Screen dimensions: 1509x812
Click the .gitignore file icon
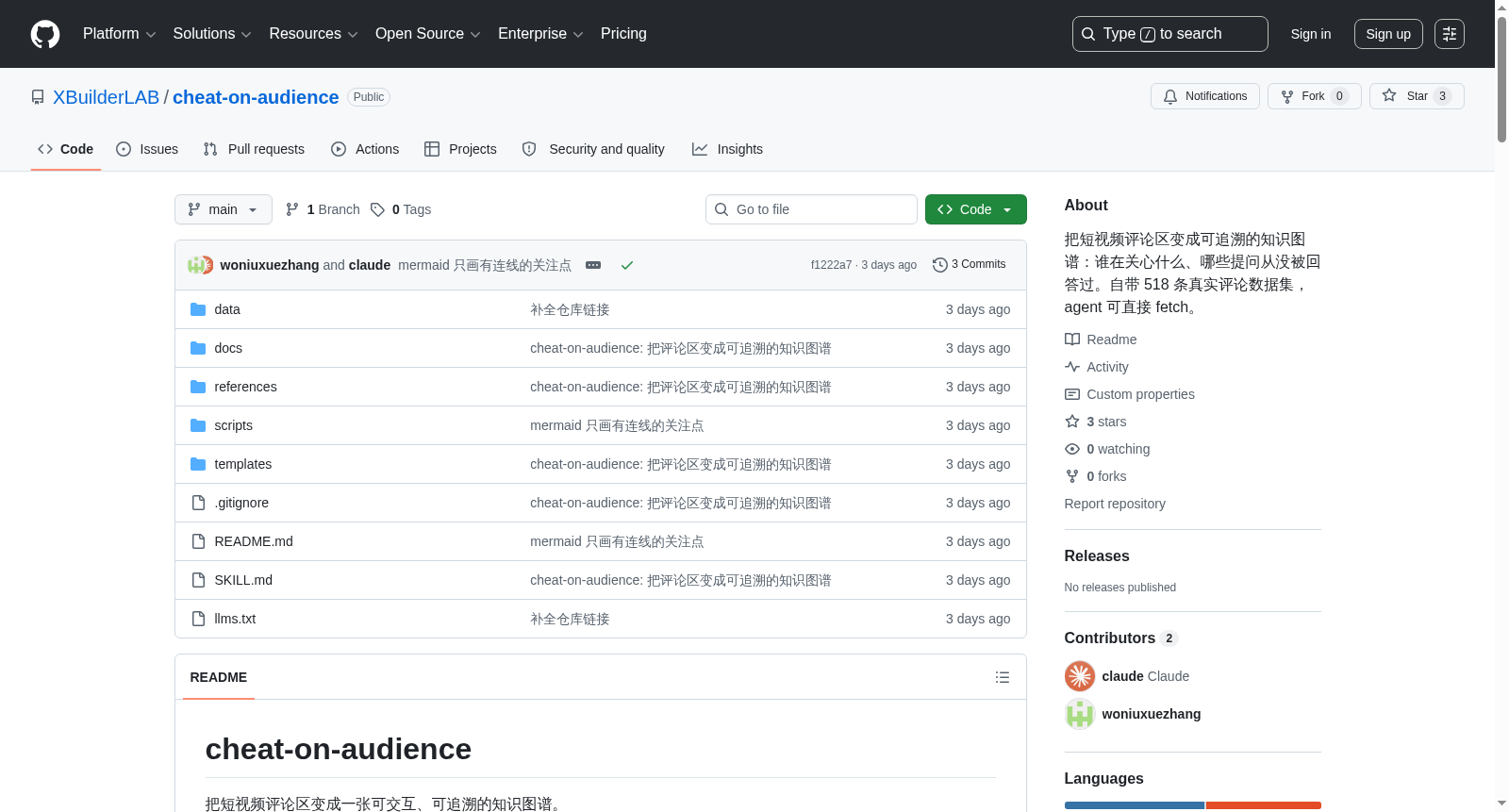click(198, 503)
